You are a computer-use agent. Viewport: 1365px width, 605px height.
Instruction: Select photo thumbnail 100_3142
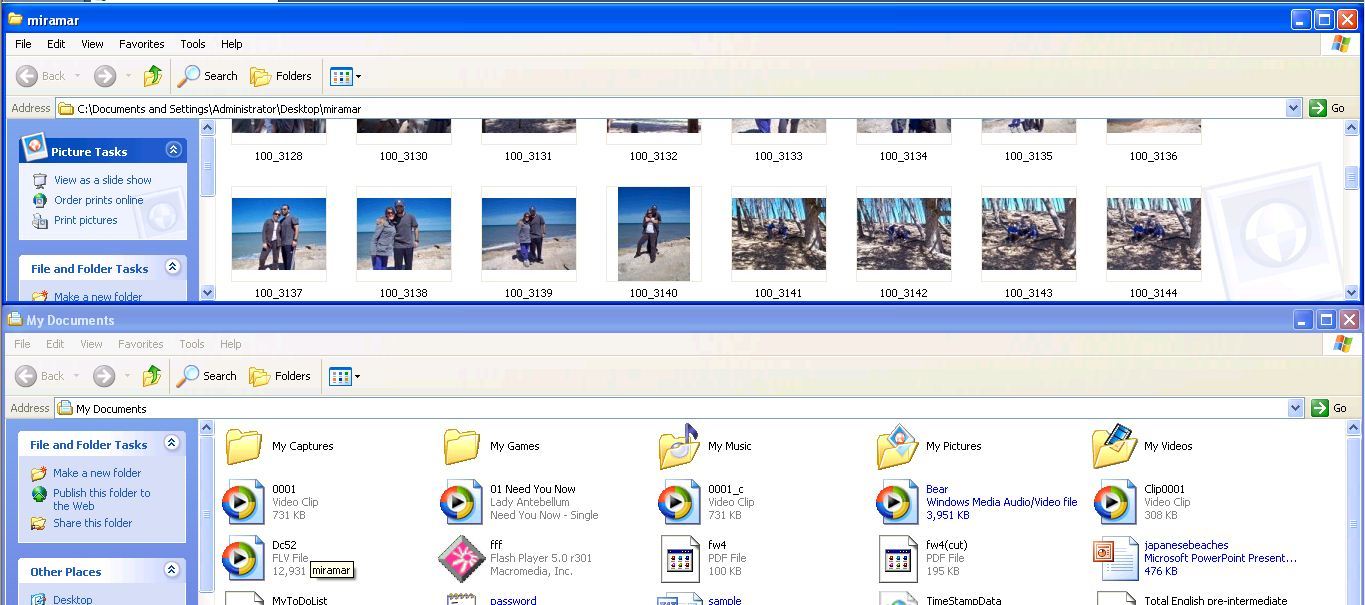(903, 234)
